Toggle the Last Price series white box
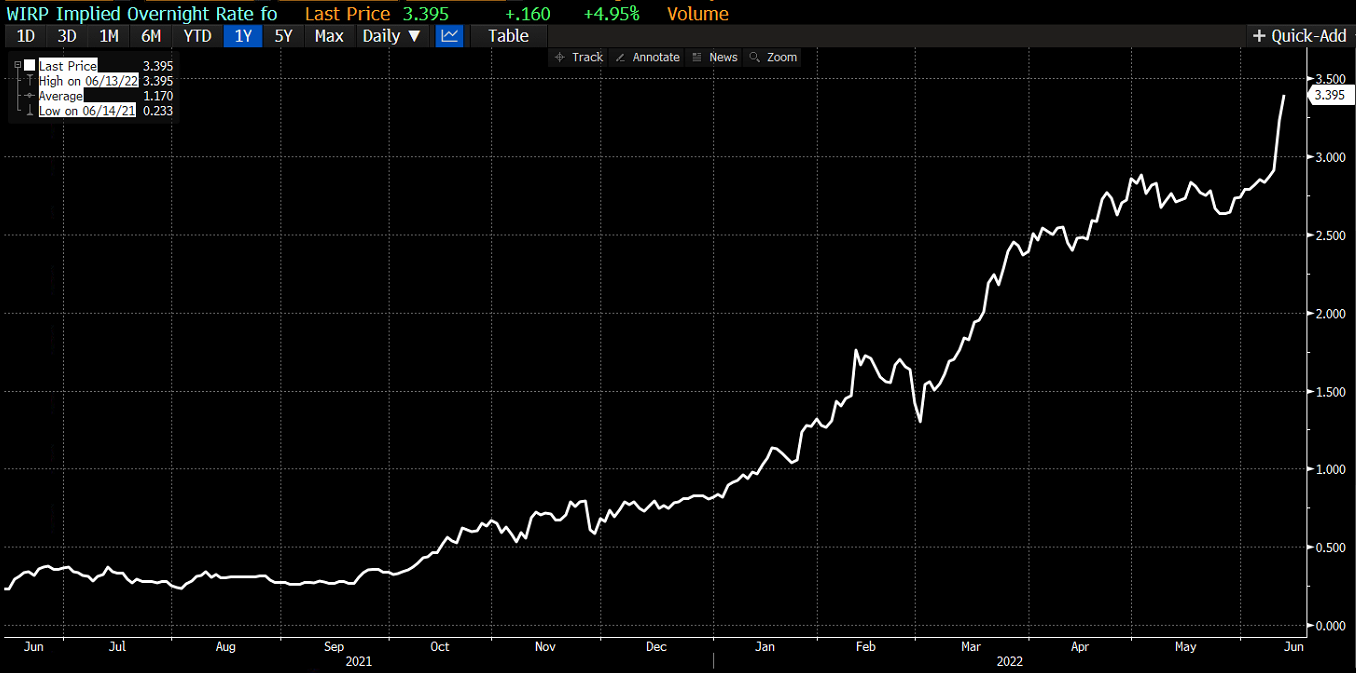This screenshot has width=1356, height=673. (x=30, y=65)
